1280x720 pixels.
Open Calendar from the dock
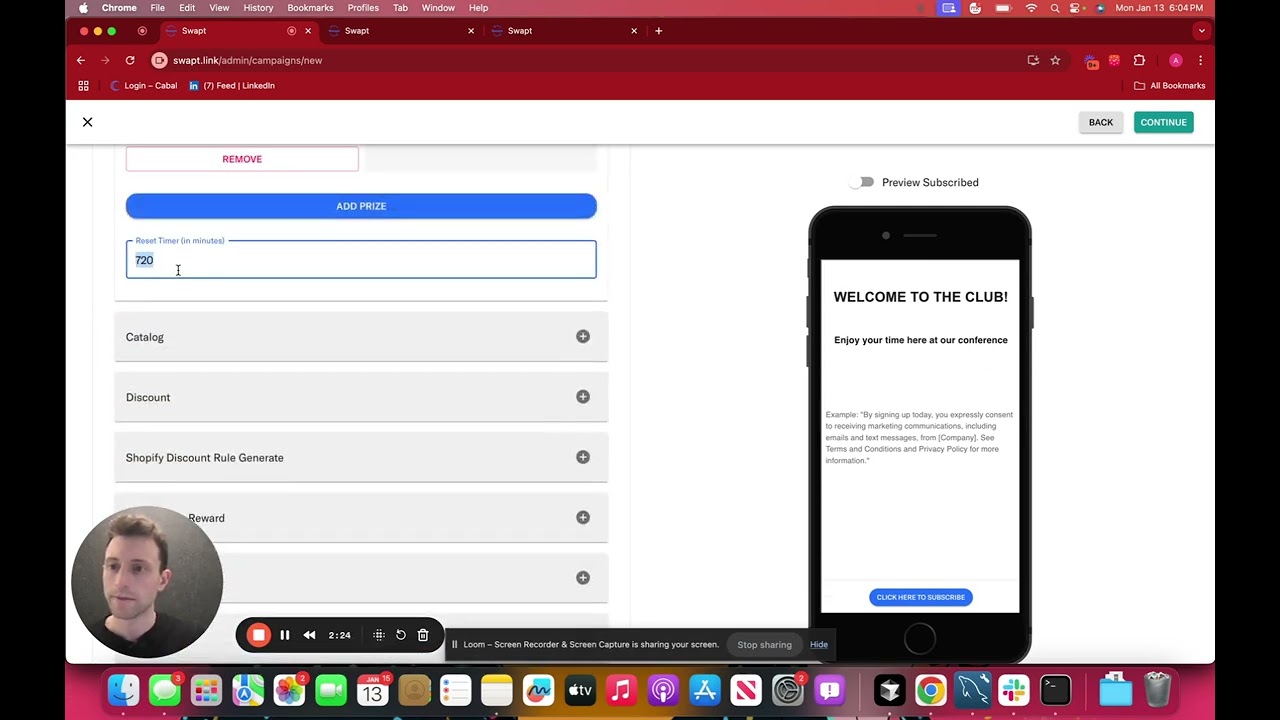pos(372,690)
